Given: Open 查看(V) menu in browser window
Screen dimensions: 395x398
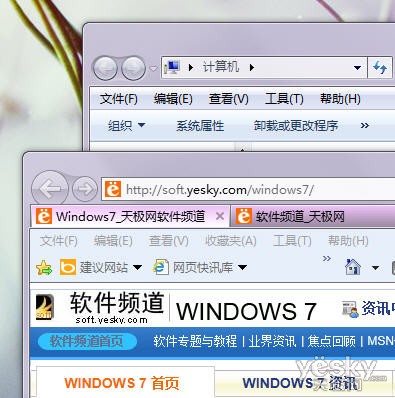Looking at the screenshot, I should tap(168, 241).
